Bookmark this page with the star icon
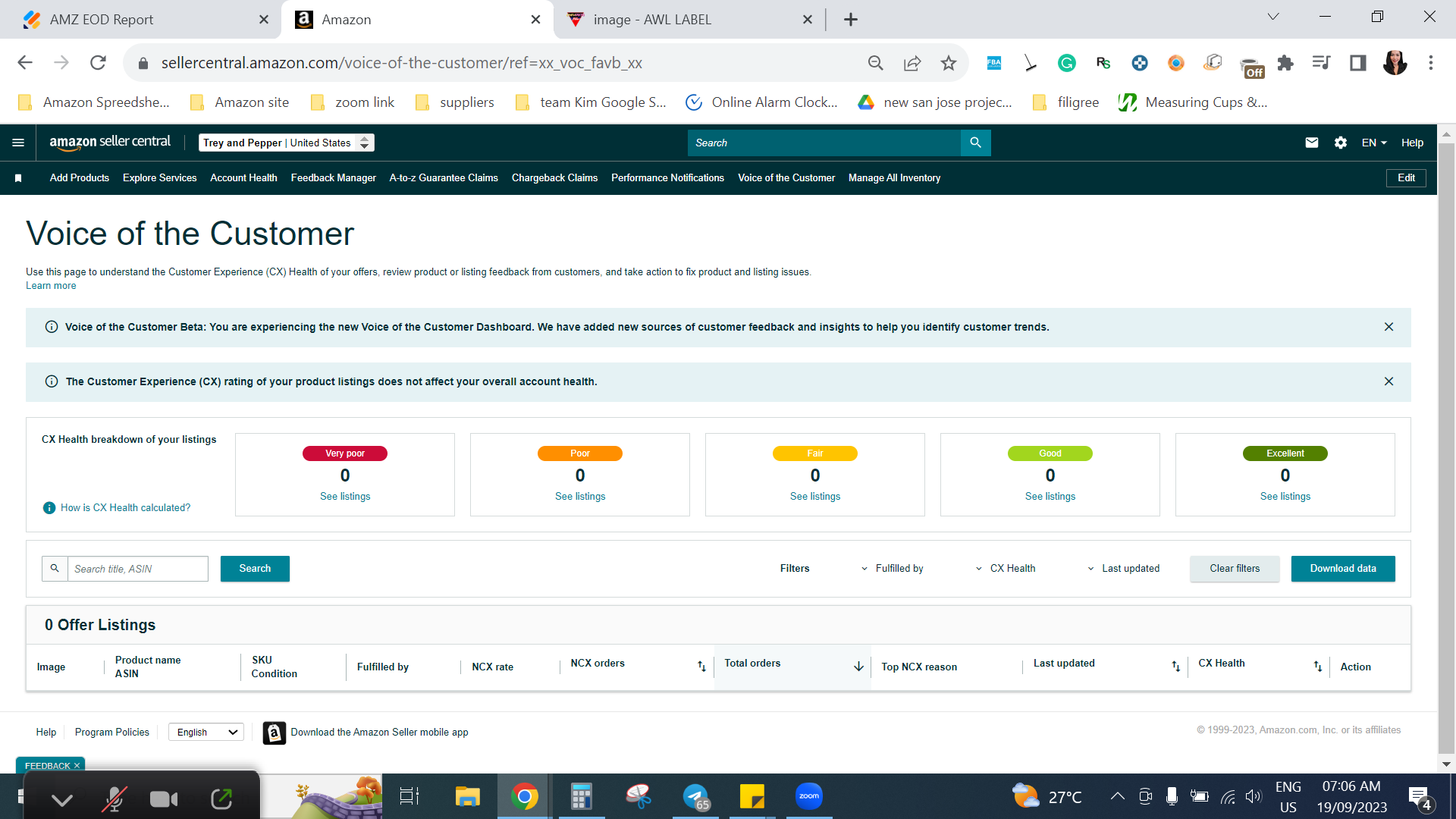Screen dimensions: 1456x819 coord(948,63)
